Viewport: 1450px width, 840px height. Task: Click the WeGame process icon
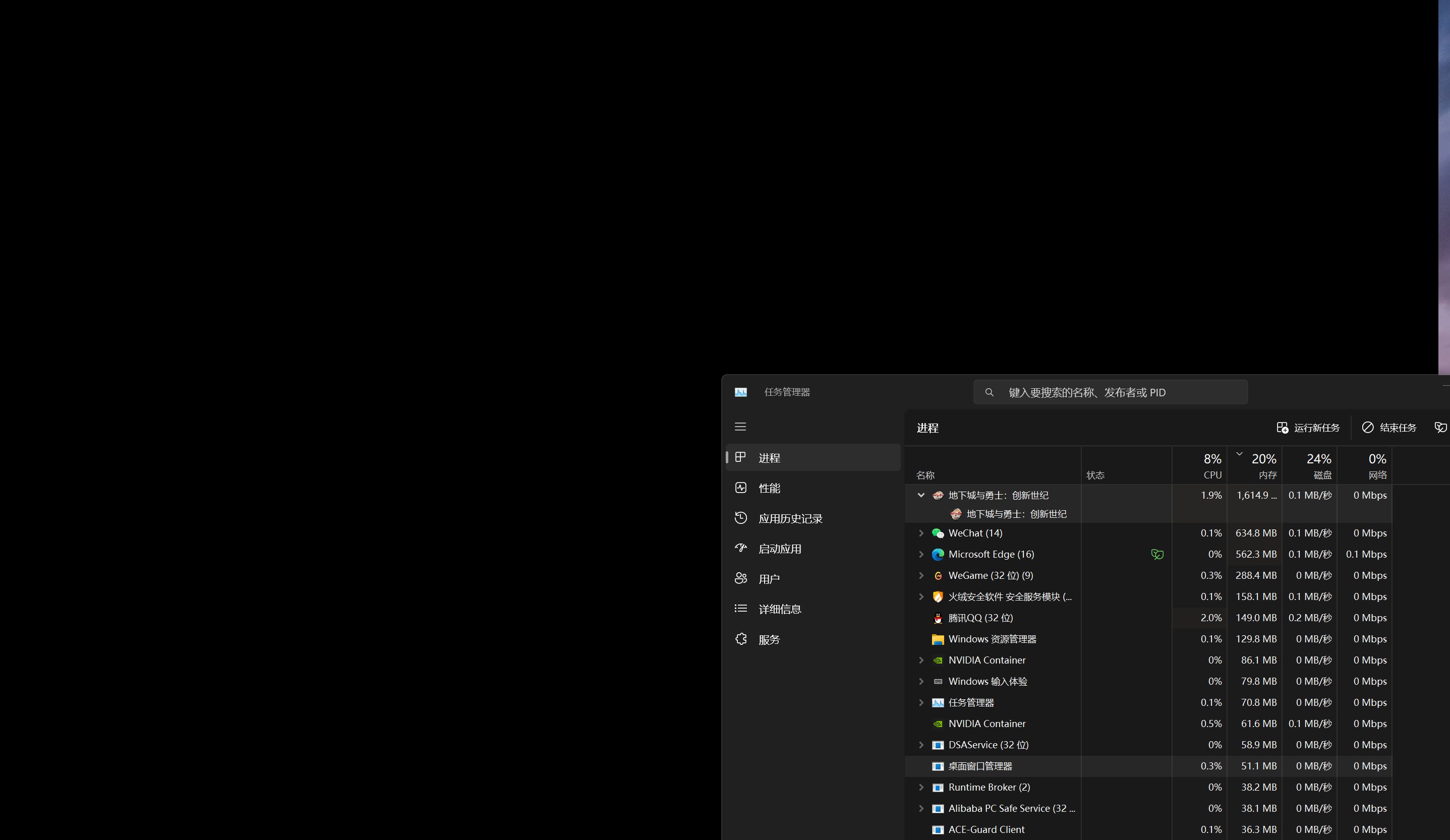click(x=937, y=576)
